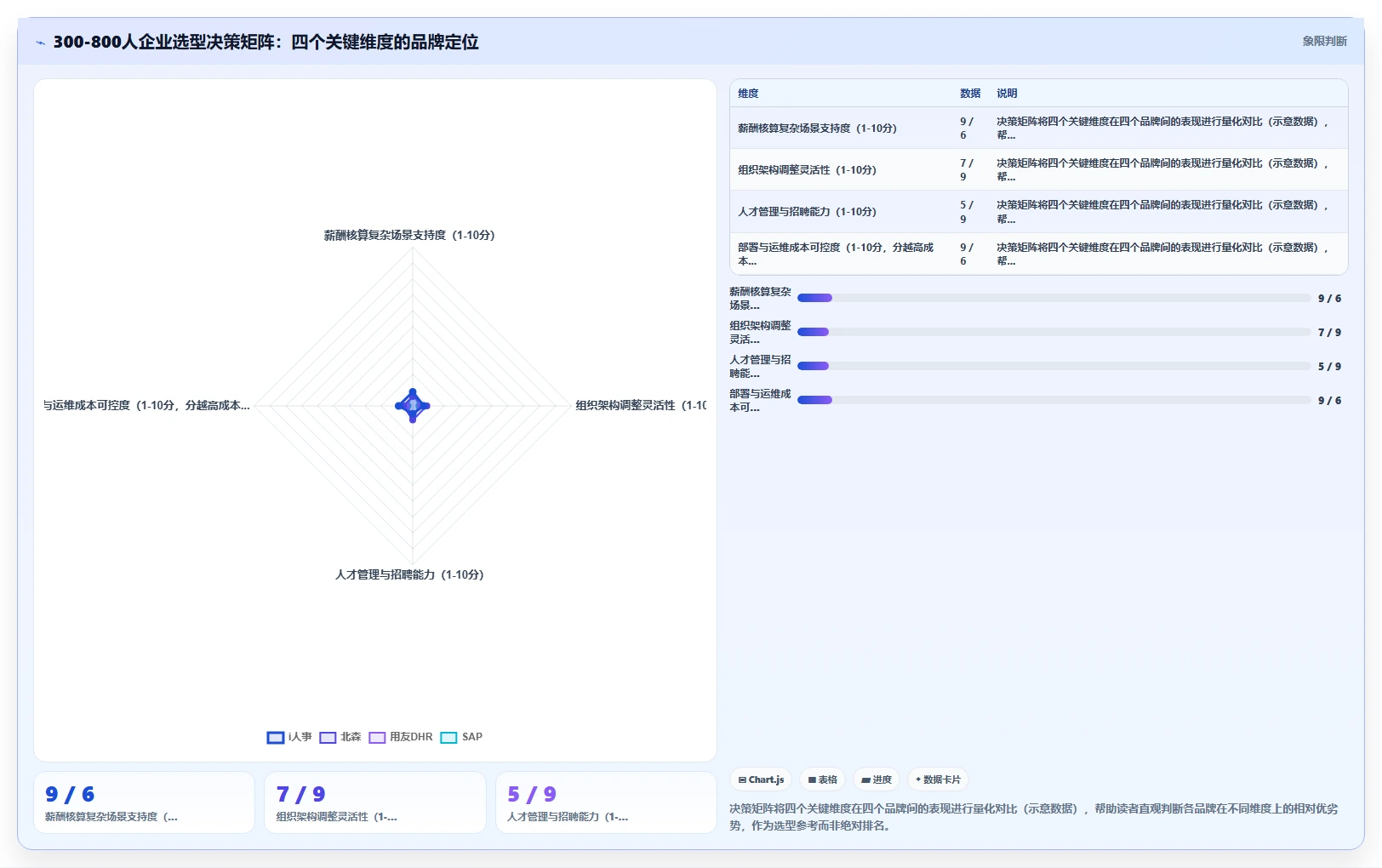Click the 组织架构调整灵活 progress bar

[x=1054, y=332]
